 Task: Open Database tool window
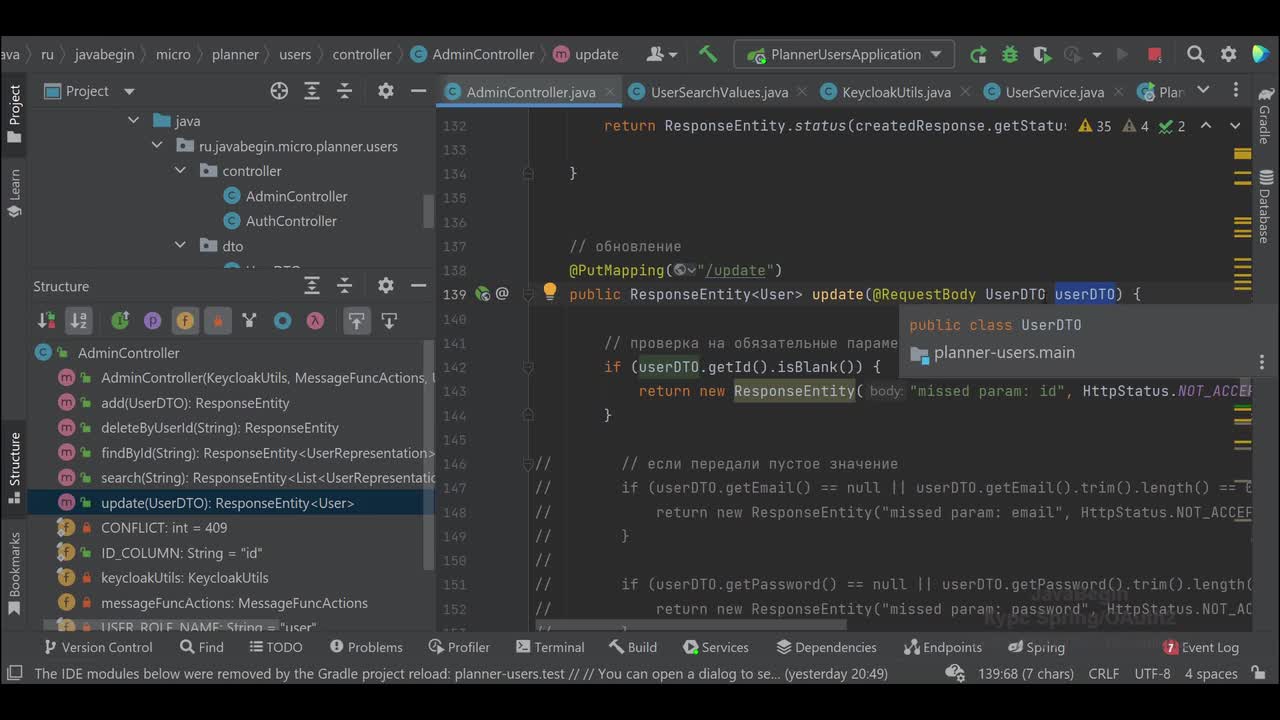1265,208
